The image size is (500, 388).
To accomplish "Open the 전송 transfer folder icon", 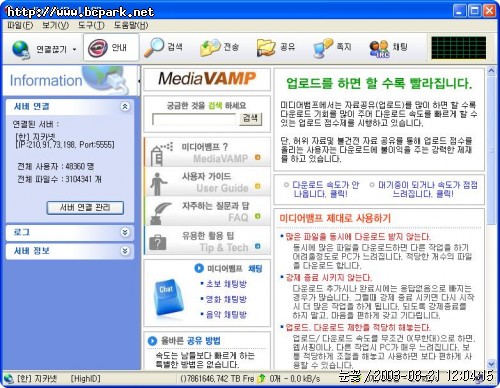I will (219, 47).
